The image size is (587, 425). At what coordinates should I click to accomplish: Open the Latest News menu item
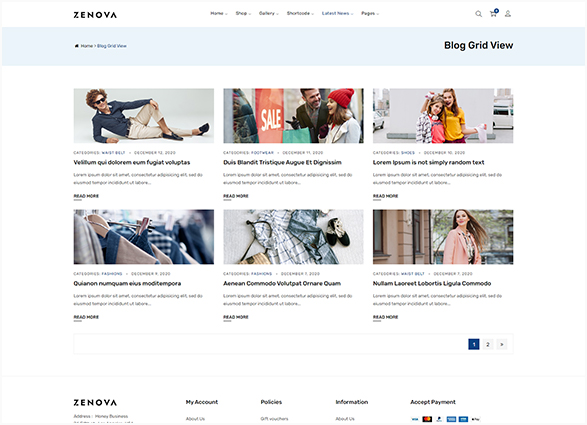(x=337, y=13)
